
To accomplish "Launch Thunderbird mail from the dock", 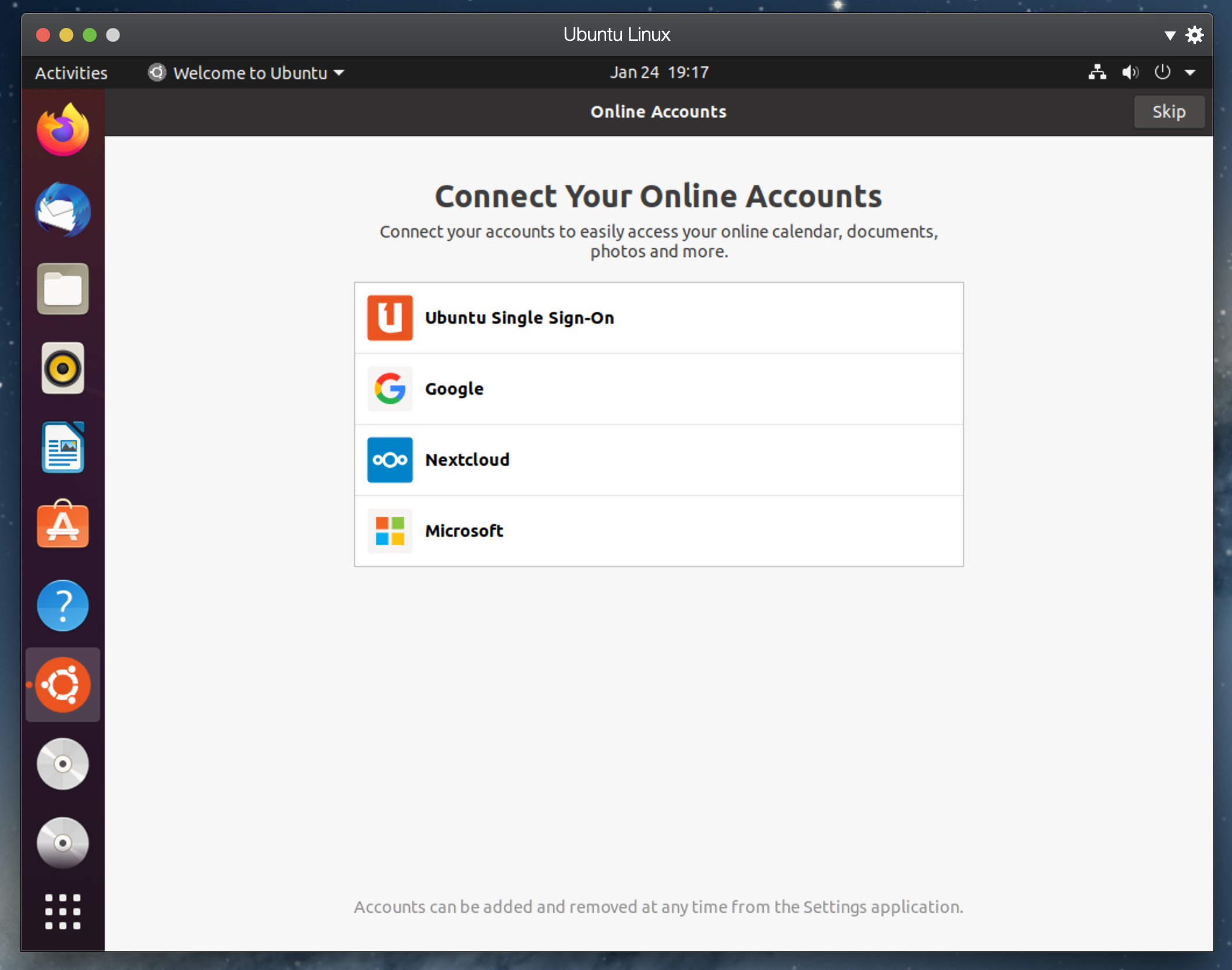I will point(63,210).
